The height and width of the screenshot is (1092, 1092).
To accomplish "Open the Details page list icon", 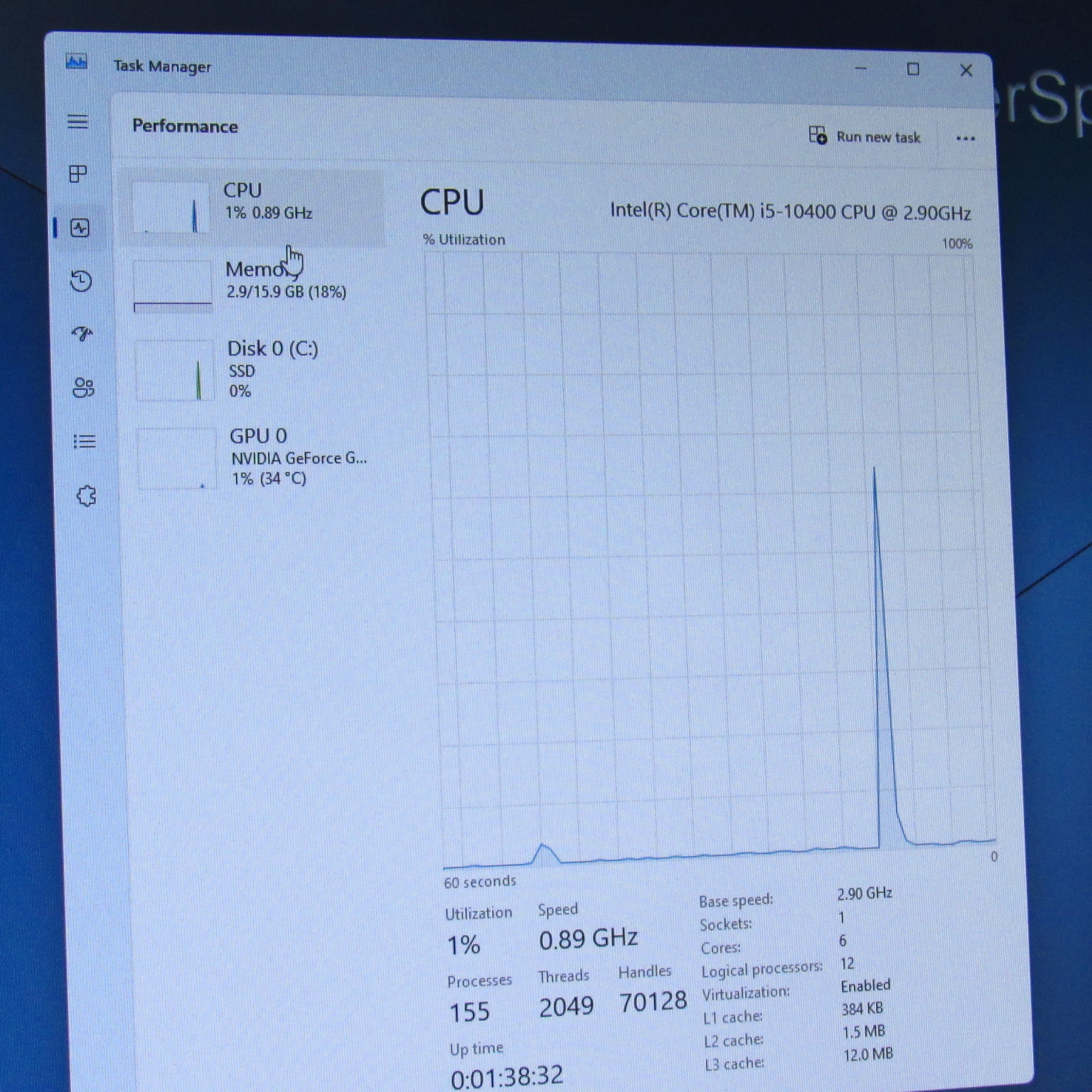I will [x=85, y=441].
